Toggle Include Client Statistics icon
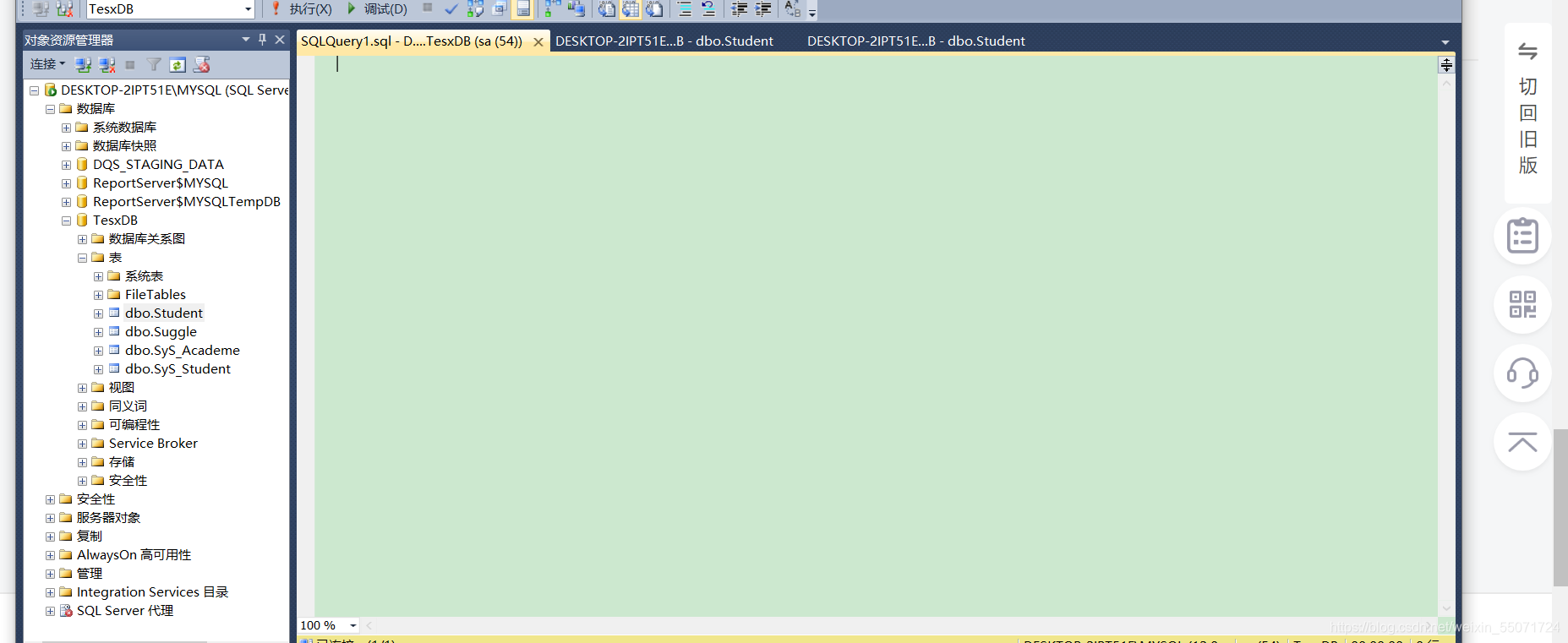The image size is (1568, 643). click(576, 9)
